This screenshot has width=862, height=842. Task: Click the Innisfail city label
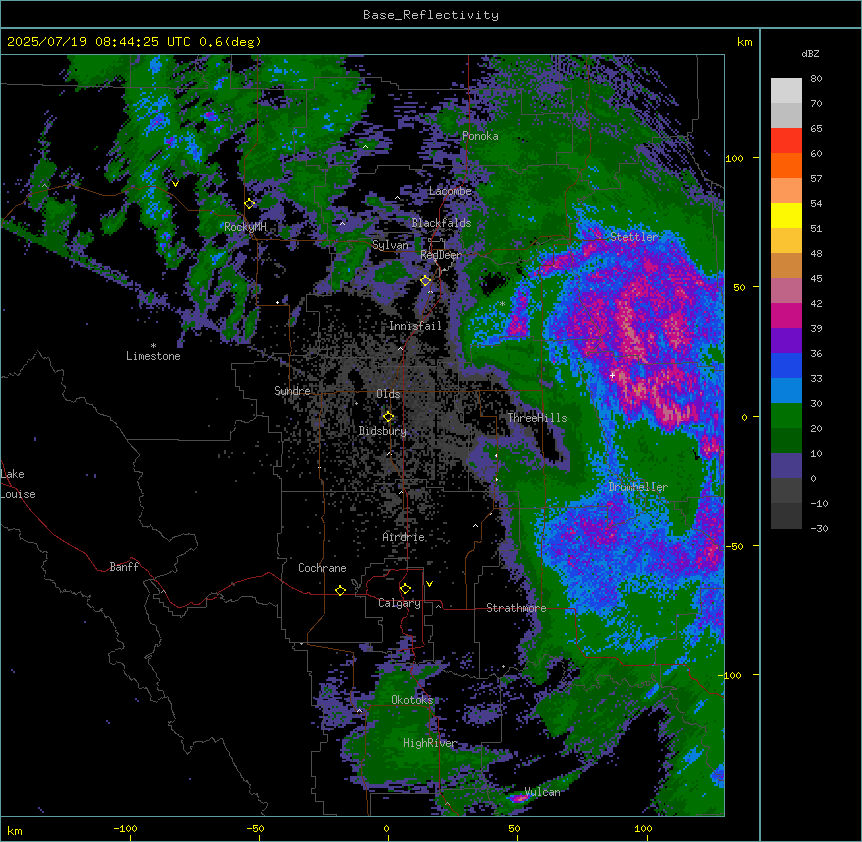click(x=415, y=326)
